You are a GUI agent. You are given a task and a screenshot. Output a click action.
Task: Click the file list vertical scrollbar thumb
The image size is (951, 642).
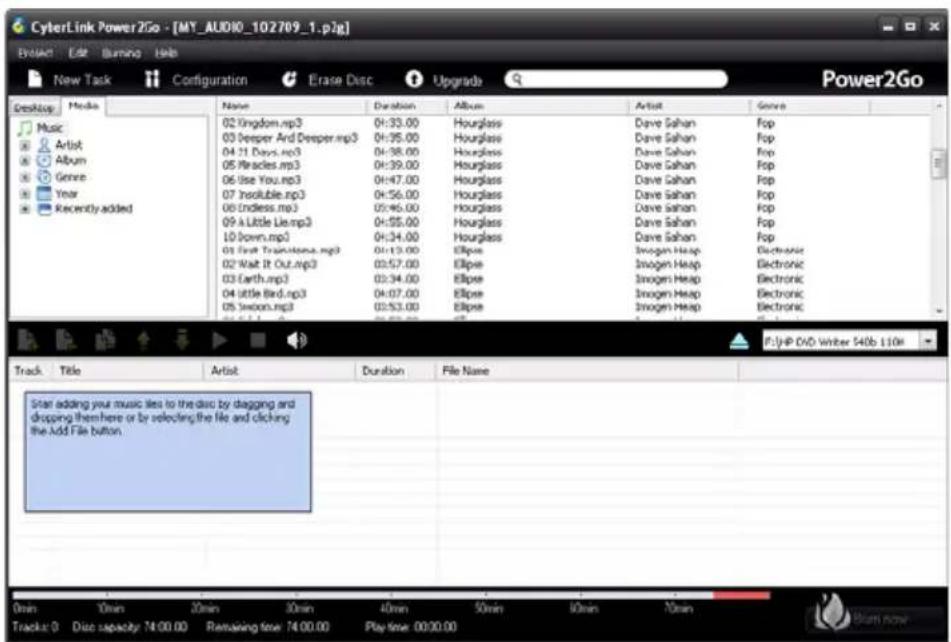[938, 162]
